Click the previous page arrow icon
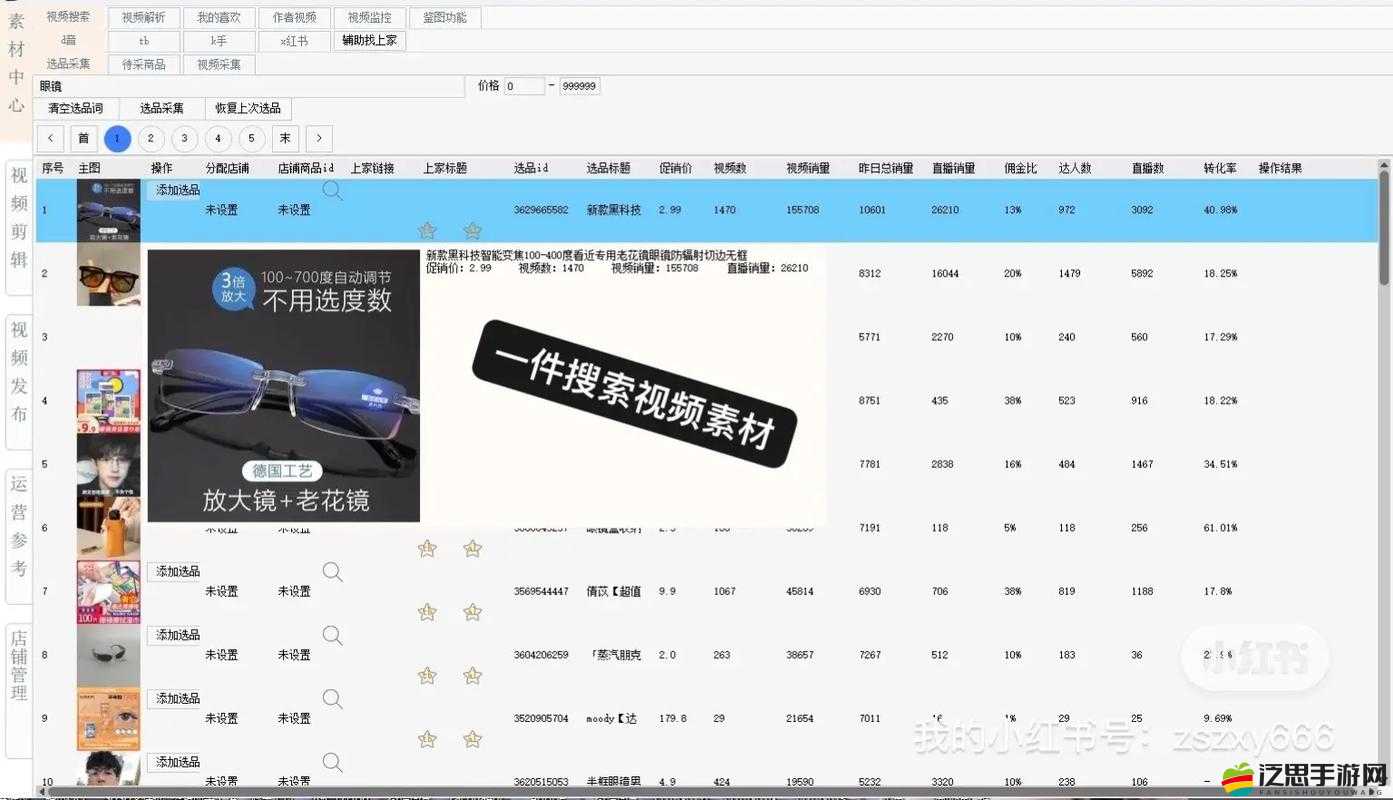This screenshot has width=1393, height=800. click(51, 138)
